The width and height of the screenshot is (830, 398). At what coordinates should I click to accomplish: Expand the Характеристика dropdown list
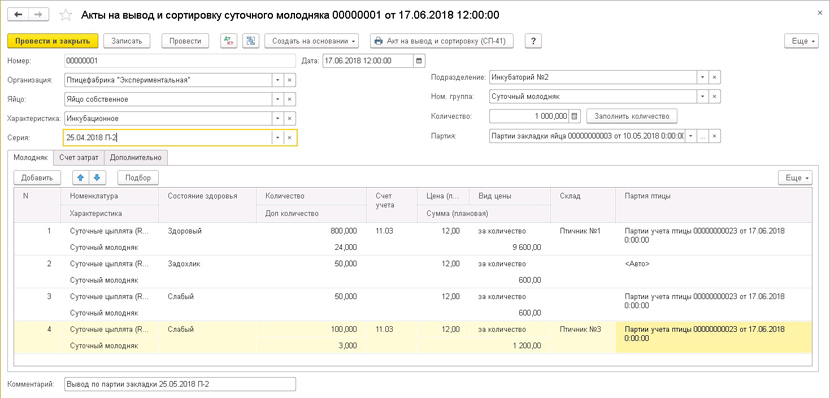278,119
